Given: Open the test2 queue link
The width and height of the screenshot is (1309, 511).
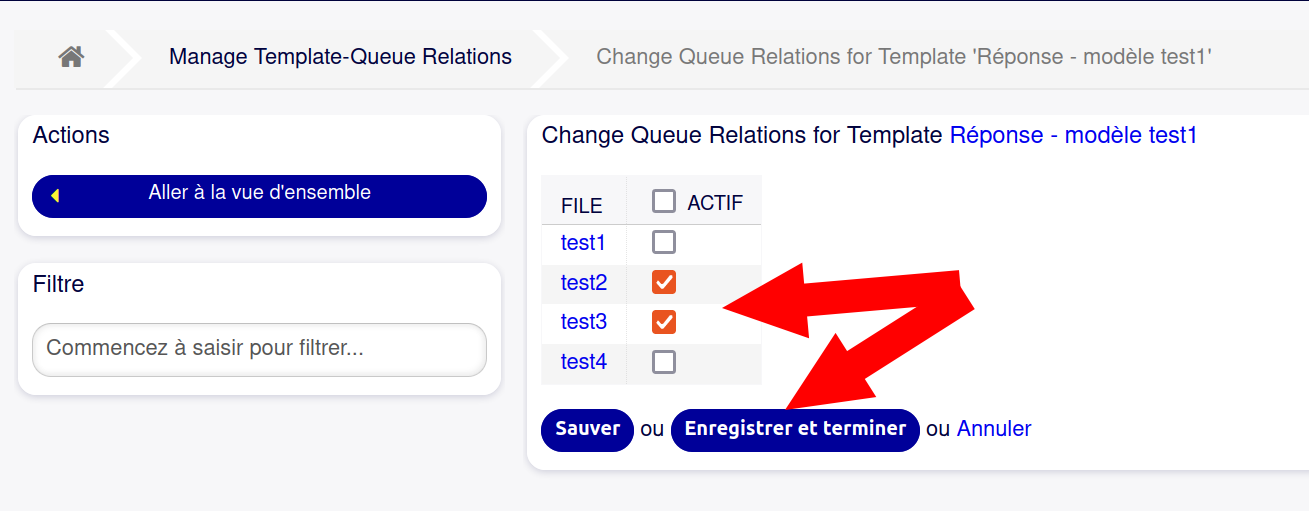Looking at the screenshot, I should pyautogui.click(x=583, y=282).
